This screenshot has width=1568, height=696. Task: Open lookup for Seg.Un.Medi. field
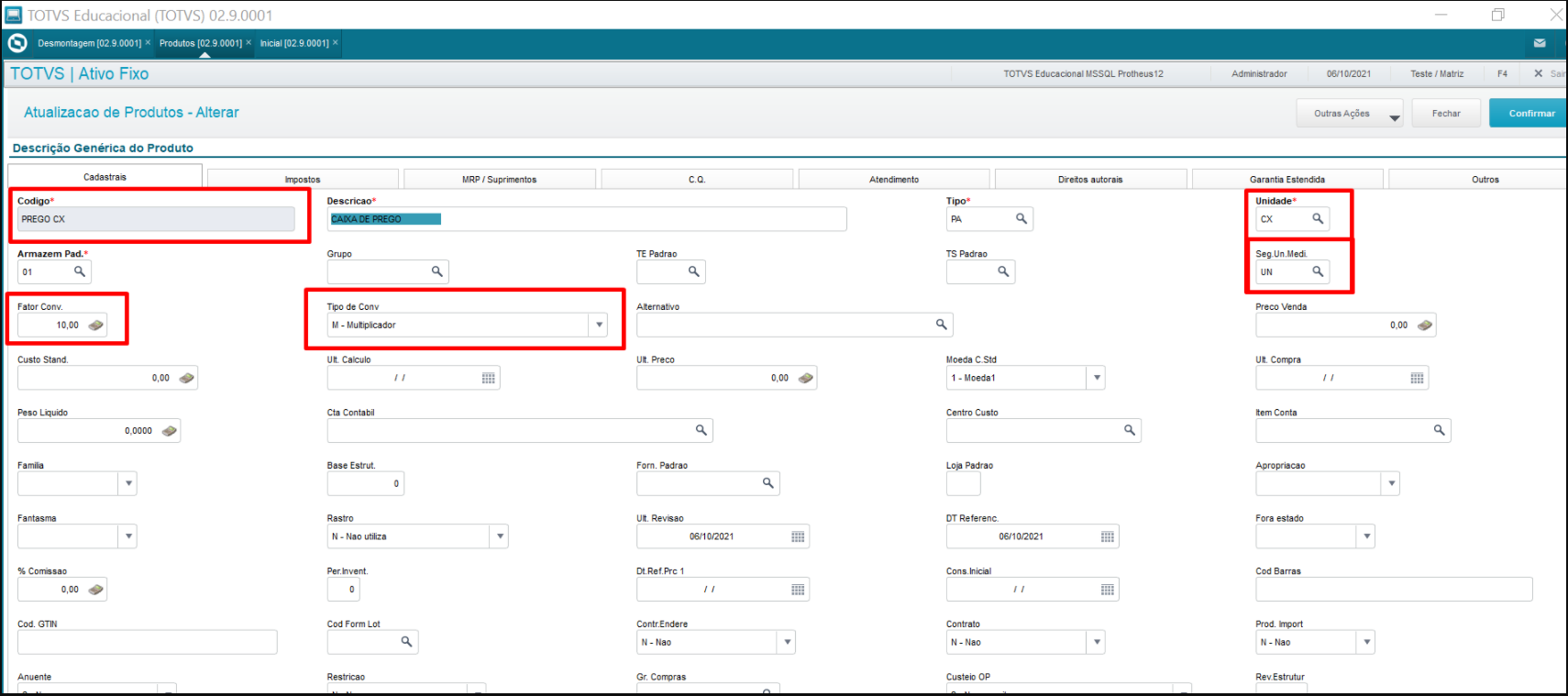(x=1318, y=271)
